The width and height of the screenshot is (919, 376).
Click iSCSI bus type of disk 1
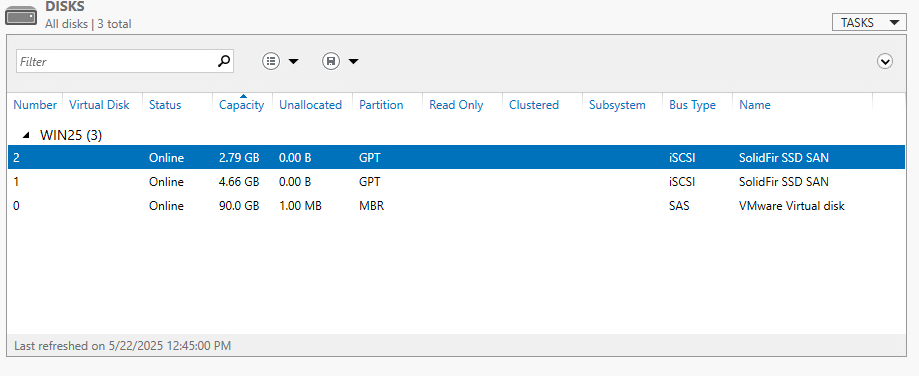click(x=682, y=182)
